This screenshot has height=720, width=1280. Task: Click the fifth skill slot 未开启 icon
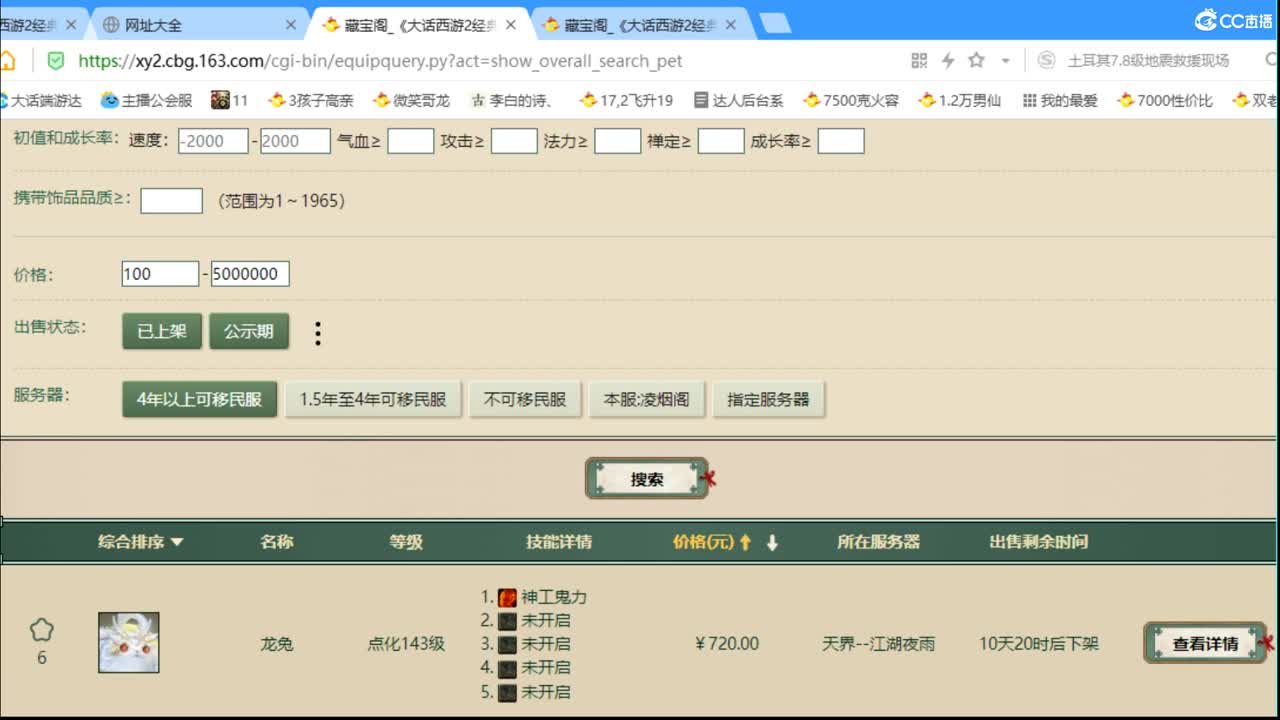coord(508,692)
